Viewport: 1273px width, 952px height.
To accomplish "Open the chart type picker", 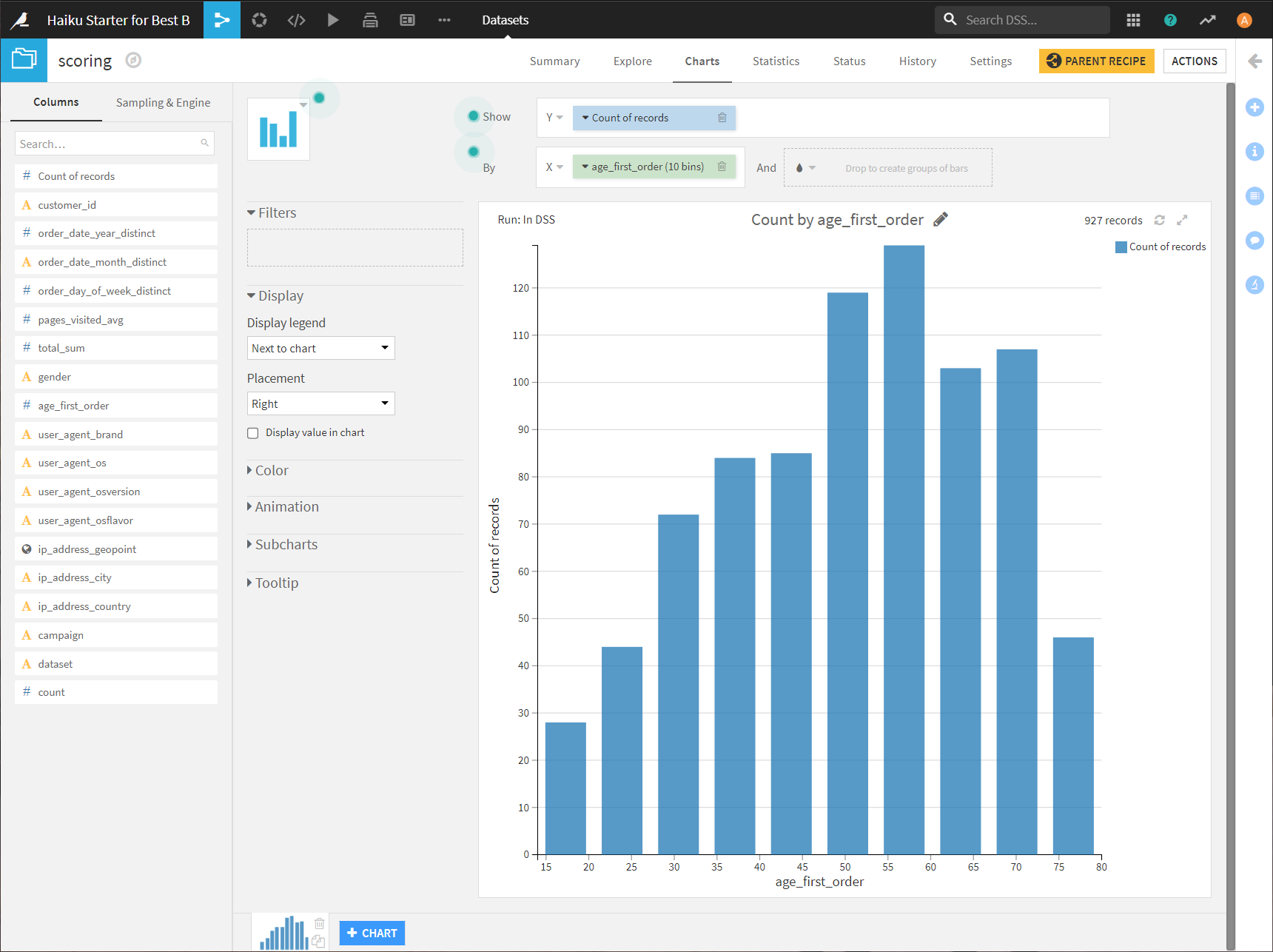I will click(x=278, y=129).
